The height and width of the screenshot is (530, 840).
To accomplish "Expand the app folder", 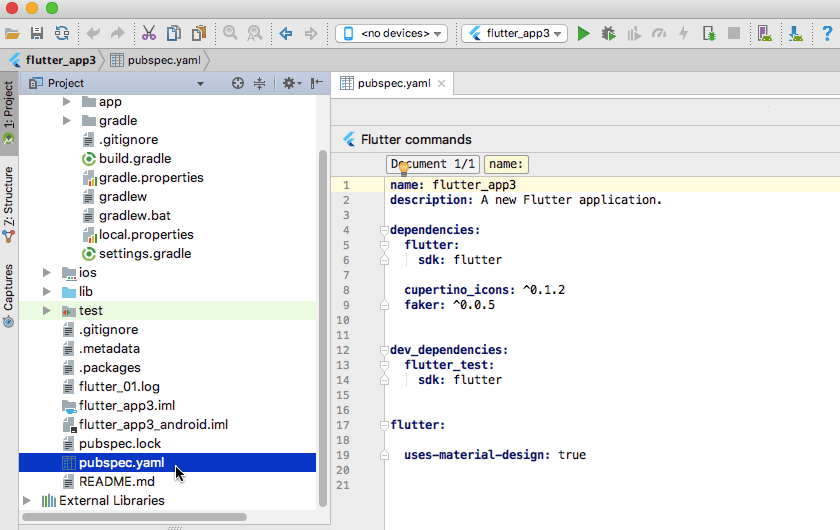I will tap(66, 101).
